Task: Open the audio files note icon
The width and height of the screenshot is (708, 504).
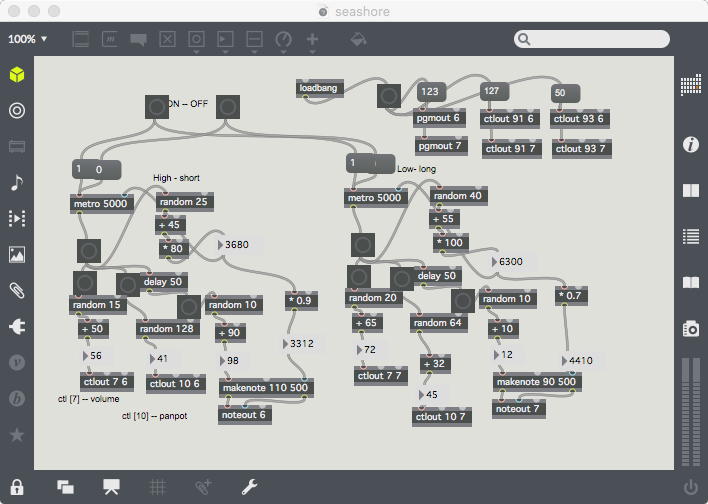Action: coord(16,182)
